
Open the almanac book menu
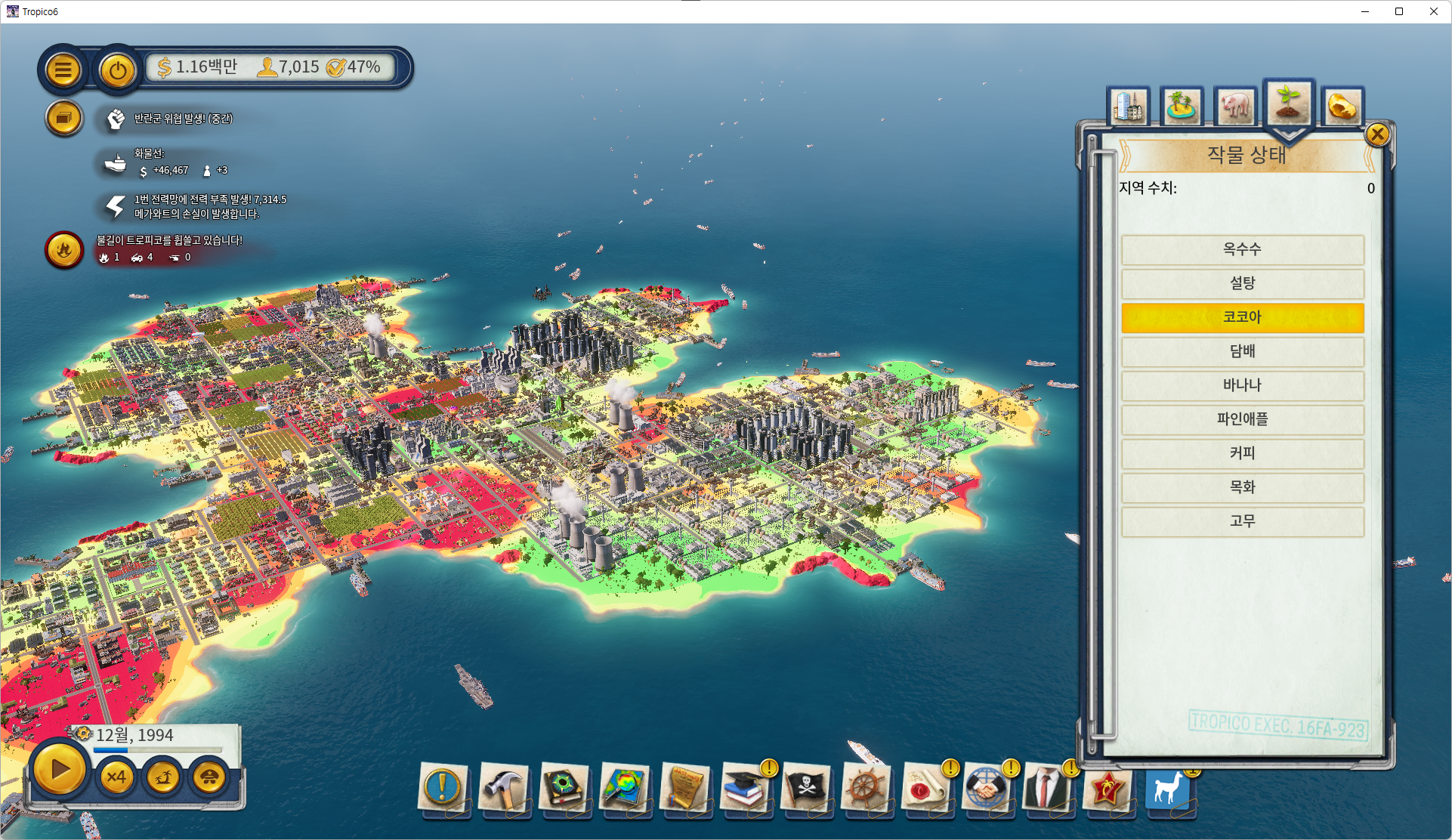[564, 787]
